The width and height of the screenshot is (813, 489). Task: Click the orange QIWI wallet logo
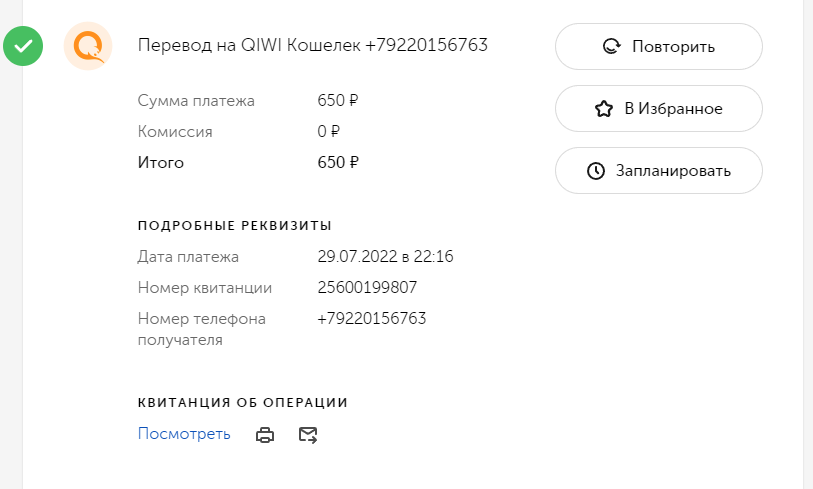click(x=88, y=46)
